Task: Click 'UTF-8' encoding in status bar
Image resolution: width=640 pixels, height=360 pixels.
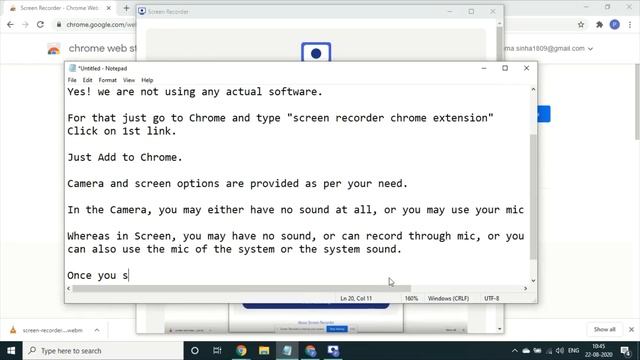Action: tap(491, 298)
